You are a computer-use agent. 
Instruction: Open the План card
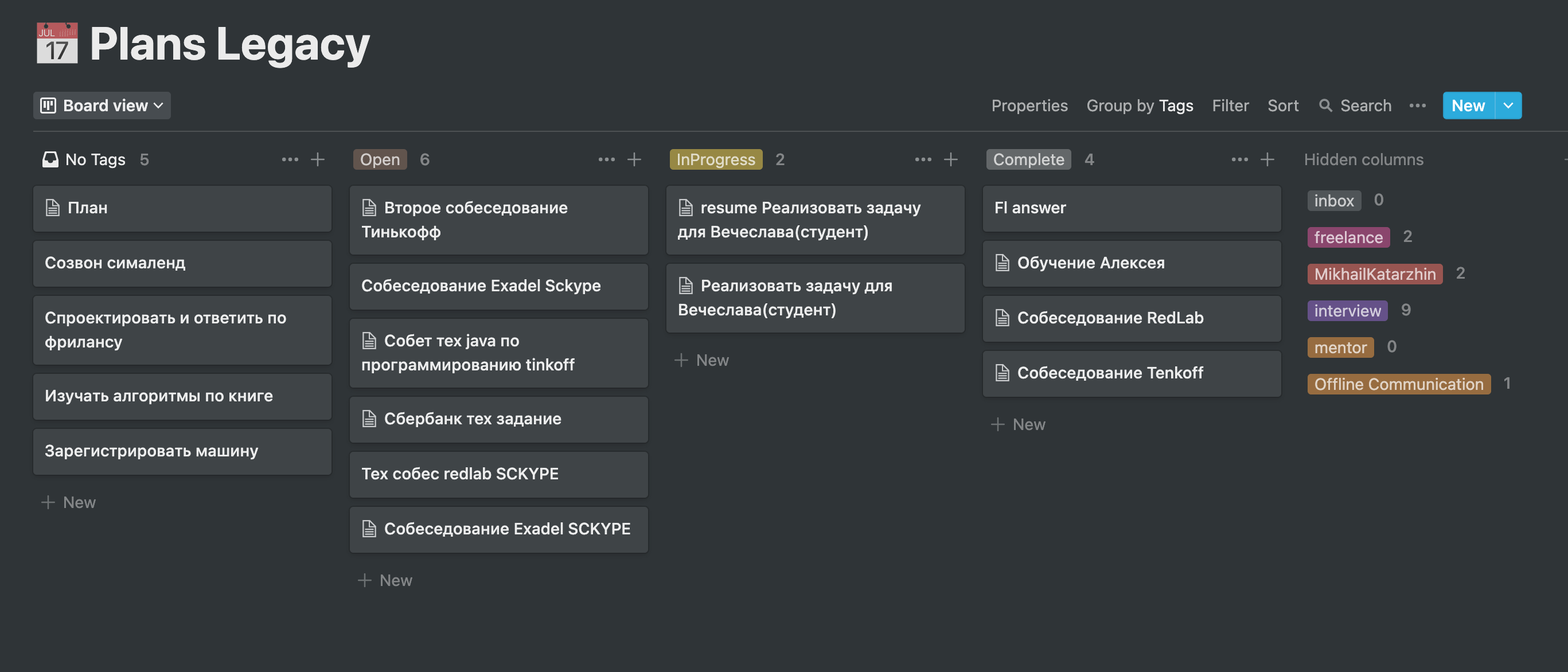click(182, 208)
